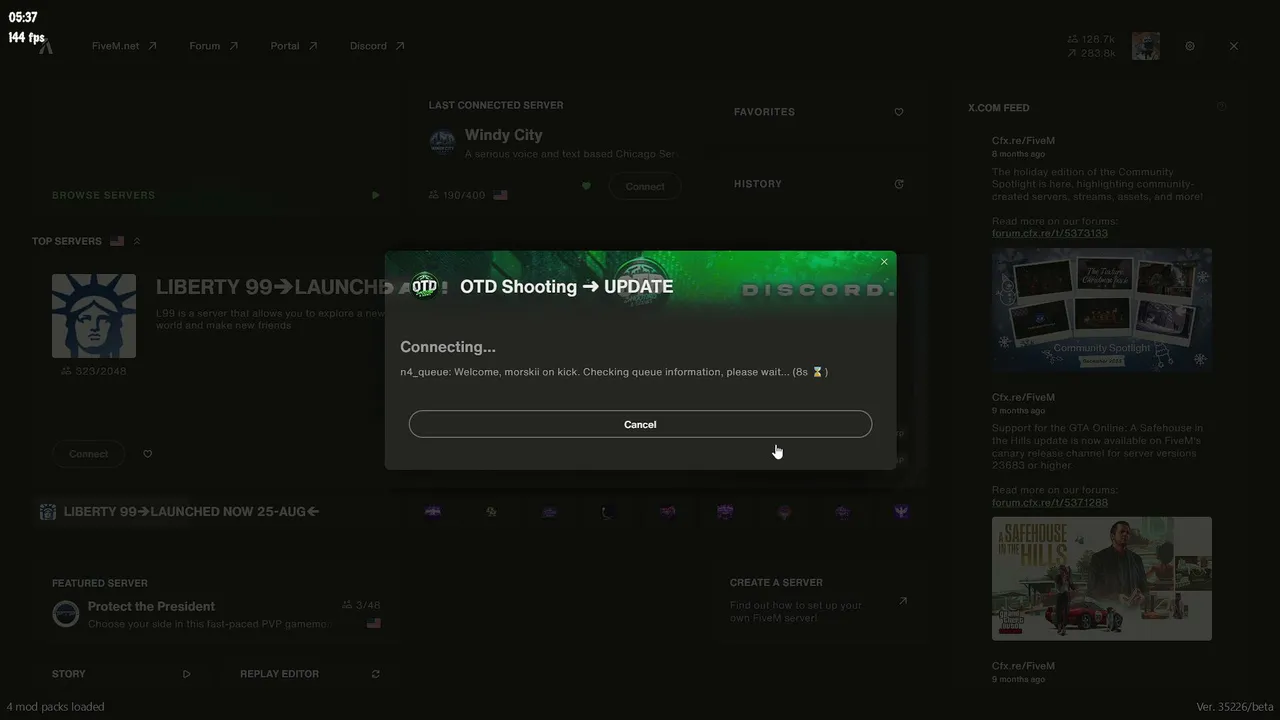Open Create a Server
Image resolution: width=1280 pixels, height=720 pixels.
[776, 582]
